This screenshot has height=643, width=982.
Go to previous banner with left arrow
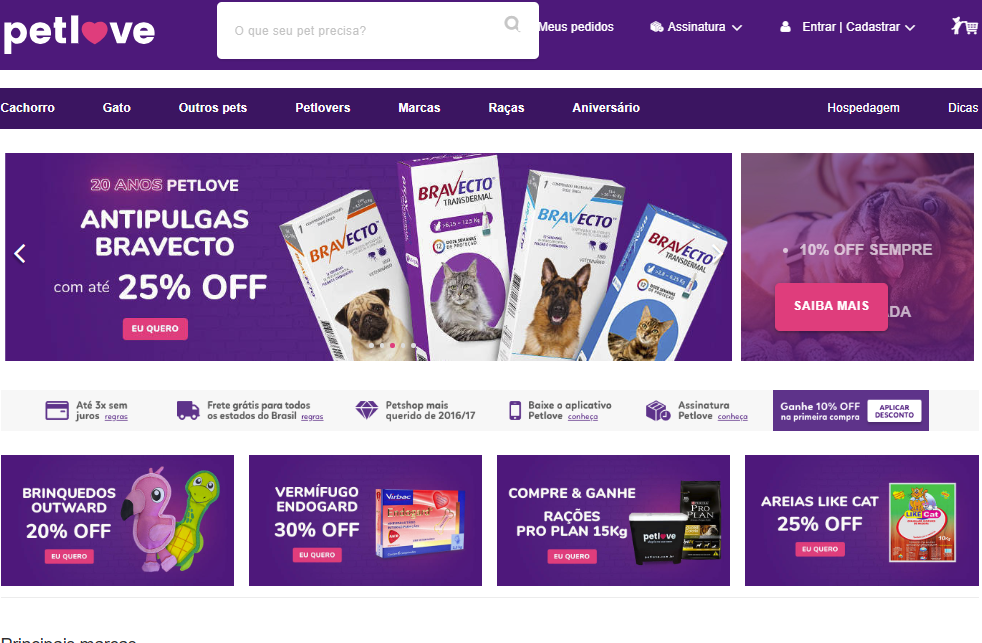pyautogui.click(x=20, y=254)
